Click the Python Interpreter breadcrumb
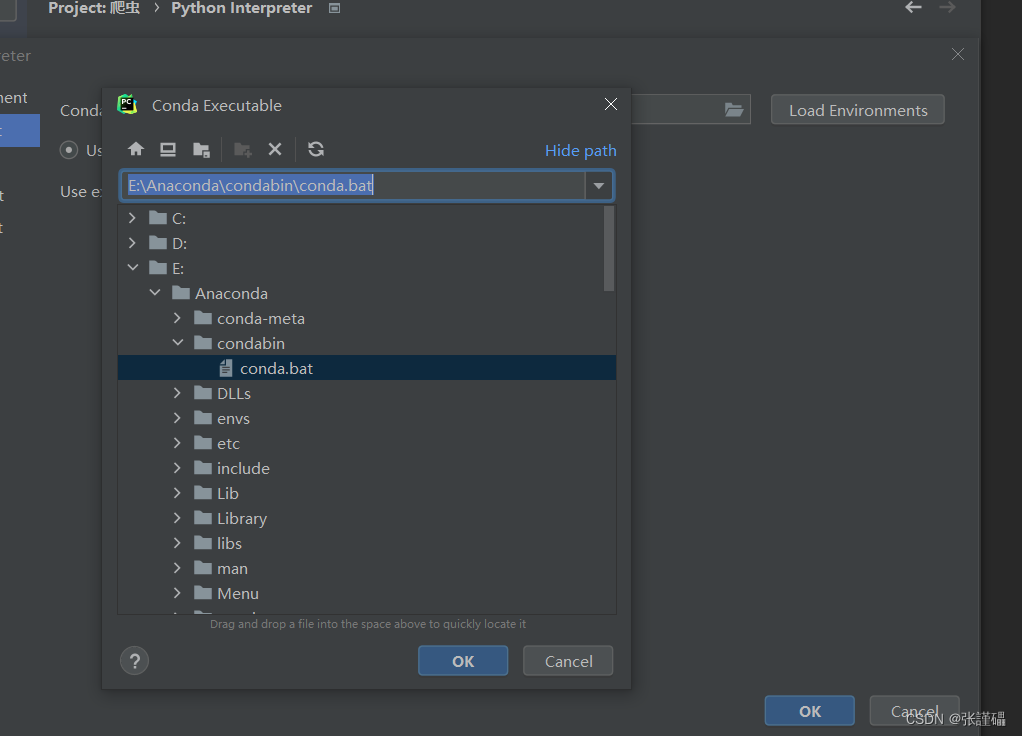This screenshot has height=736, width=1022. (241, 9)
